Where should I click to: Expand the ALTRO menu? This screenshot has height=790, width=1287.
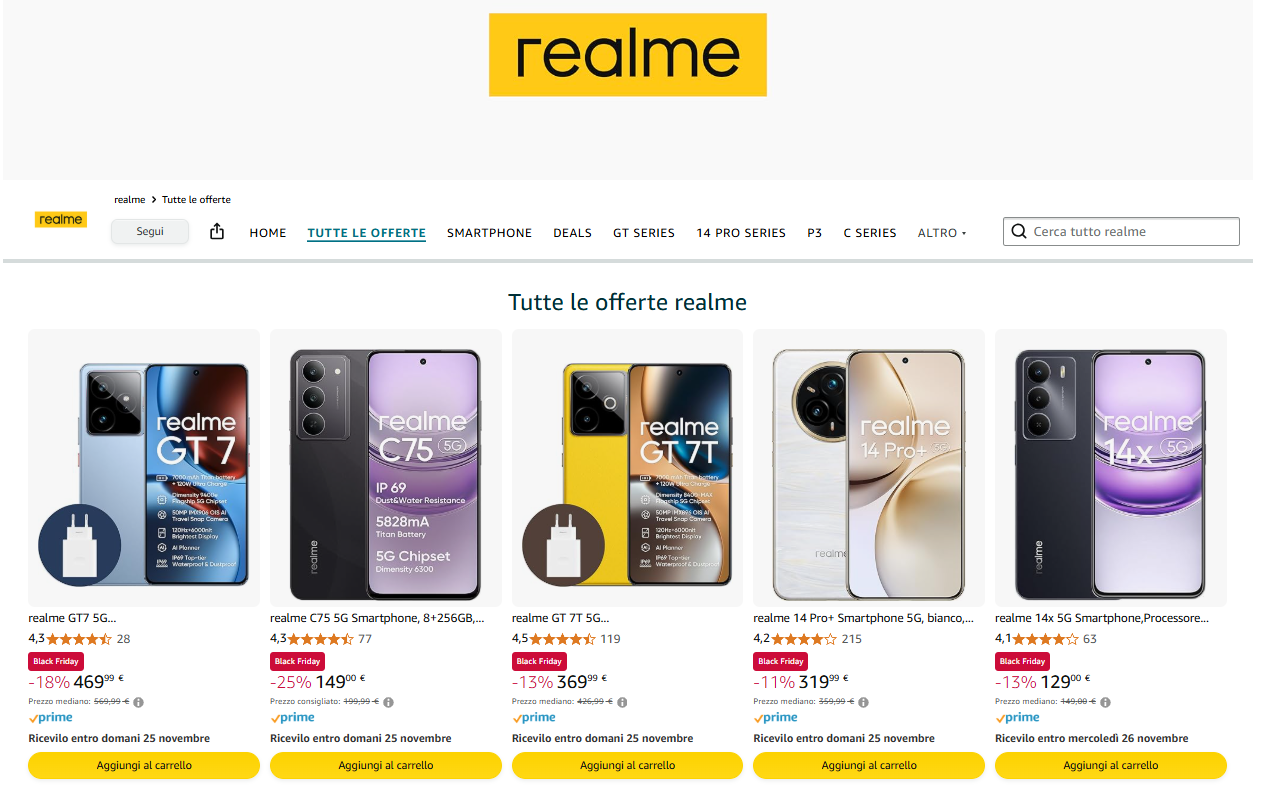942,233
